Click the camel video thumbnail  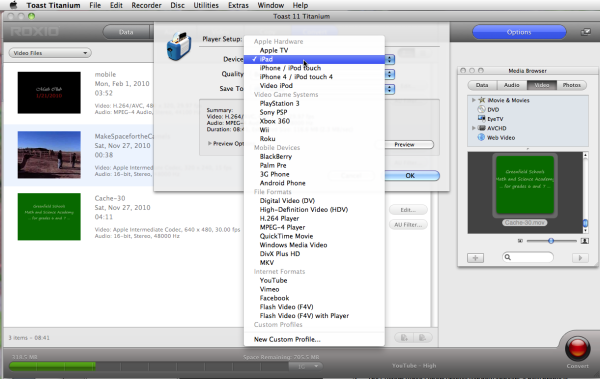(x=49, y=155)
